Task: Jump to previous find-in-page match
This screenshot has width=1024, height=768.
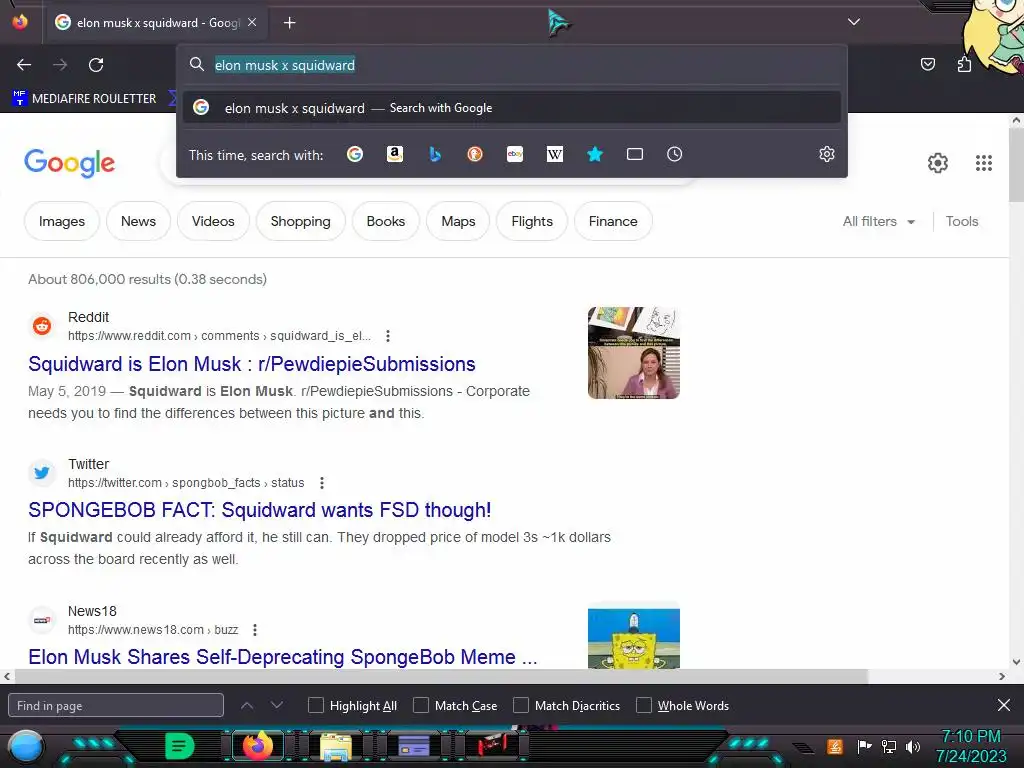Action: [247, 705]
